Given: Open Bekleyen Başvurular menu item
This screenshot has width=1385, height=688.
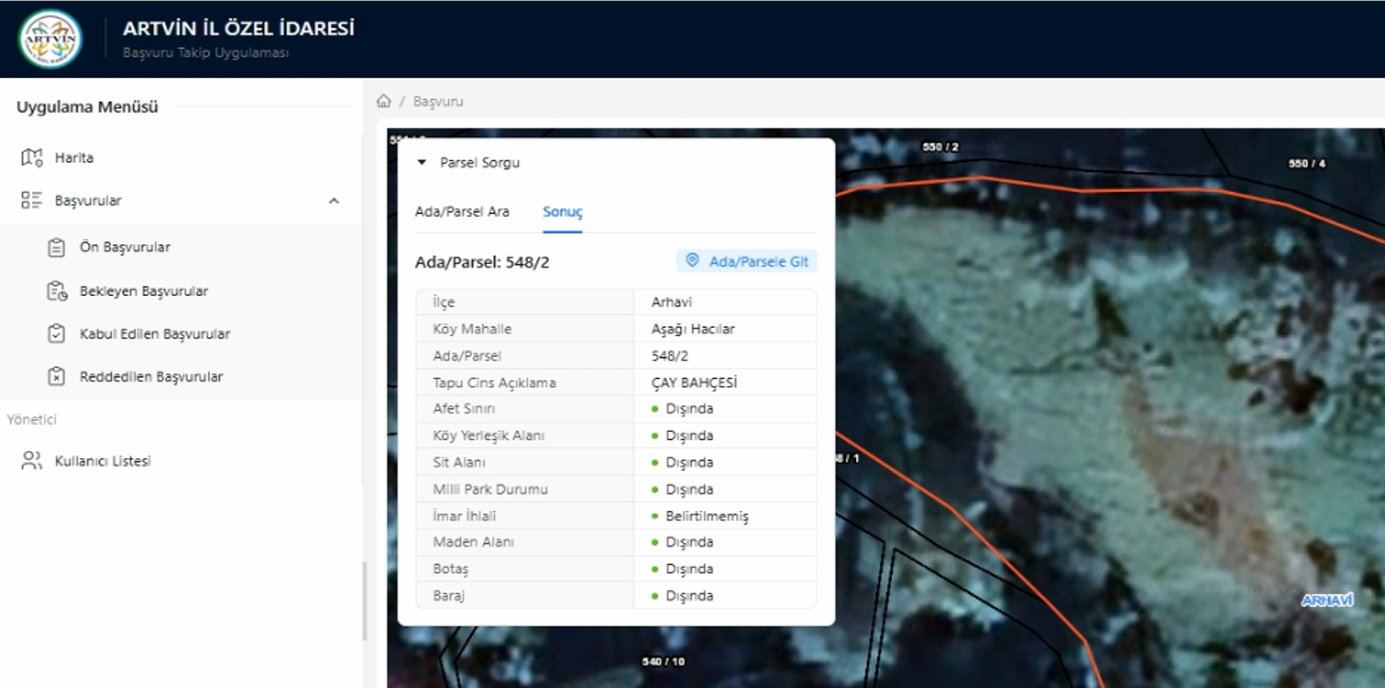Looking at the screenshot, I should [144, 291].
